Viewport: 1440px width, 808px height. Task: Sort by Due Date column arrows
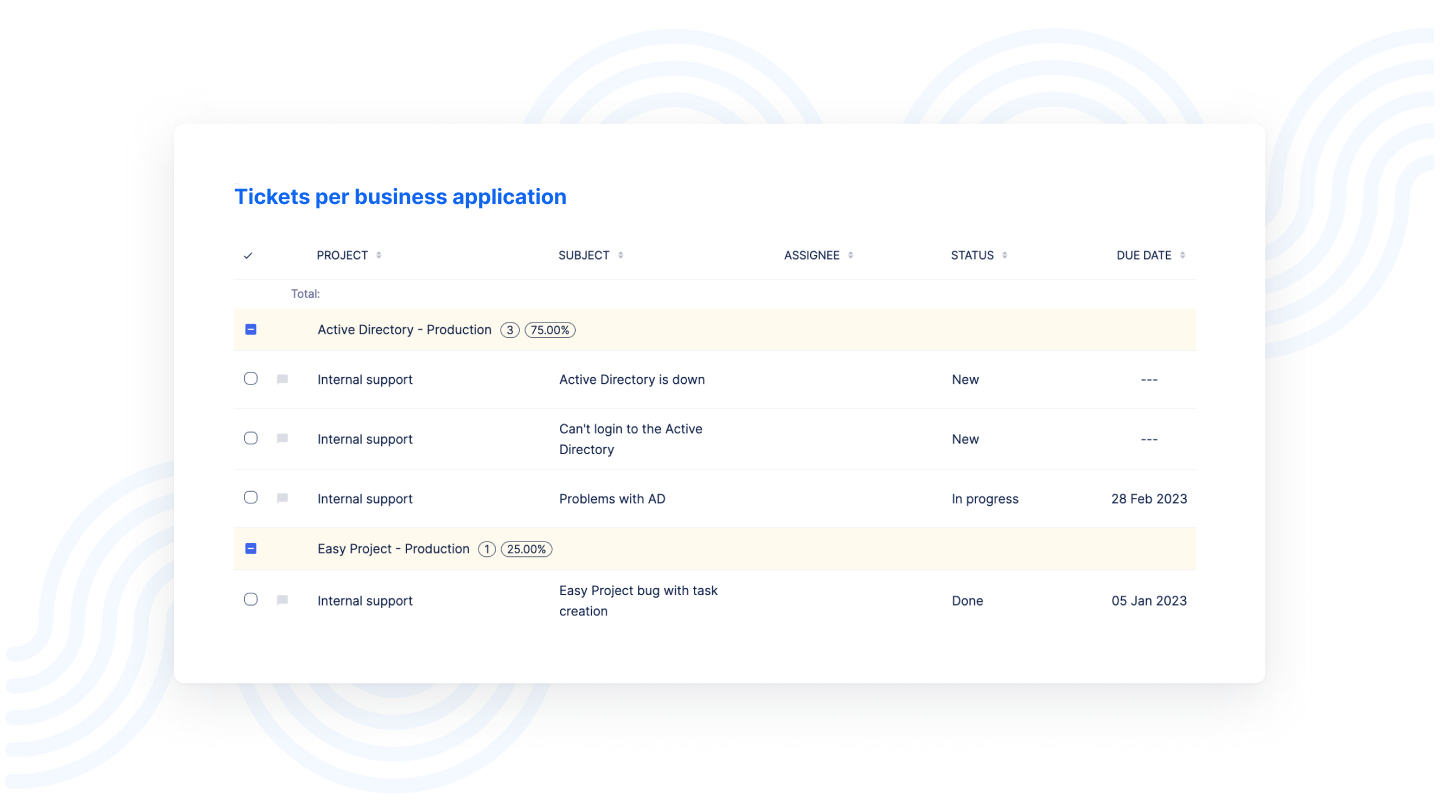point(1182,256)
